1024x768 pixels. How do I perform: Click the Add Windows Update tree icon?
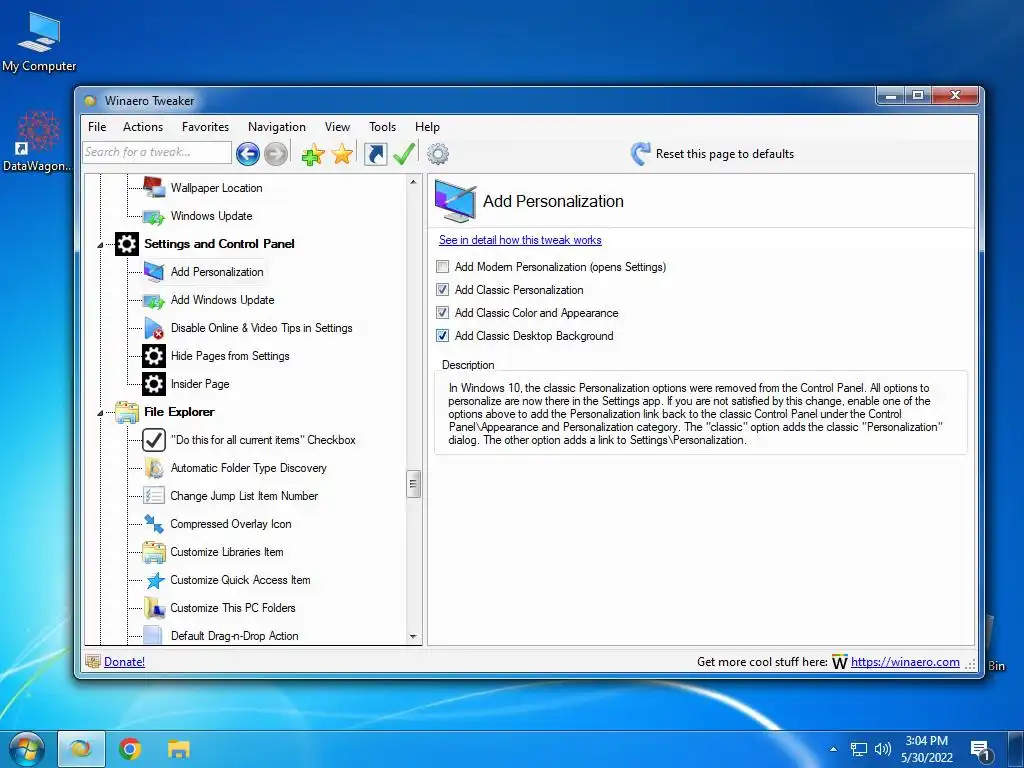[x=154, y=300]
